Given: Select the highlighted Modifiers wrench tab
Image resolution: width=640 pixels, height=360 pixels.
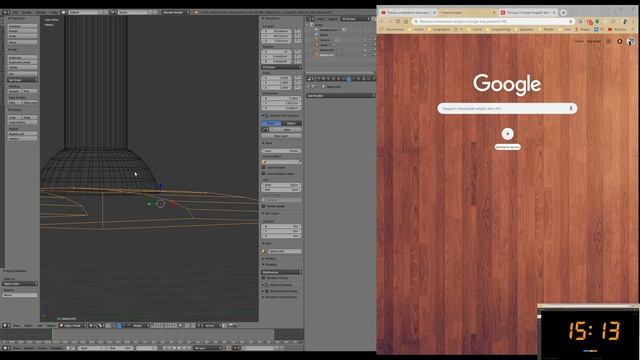Looking at the screenshot, I should pyautogui.click(x=349, y=79).
